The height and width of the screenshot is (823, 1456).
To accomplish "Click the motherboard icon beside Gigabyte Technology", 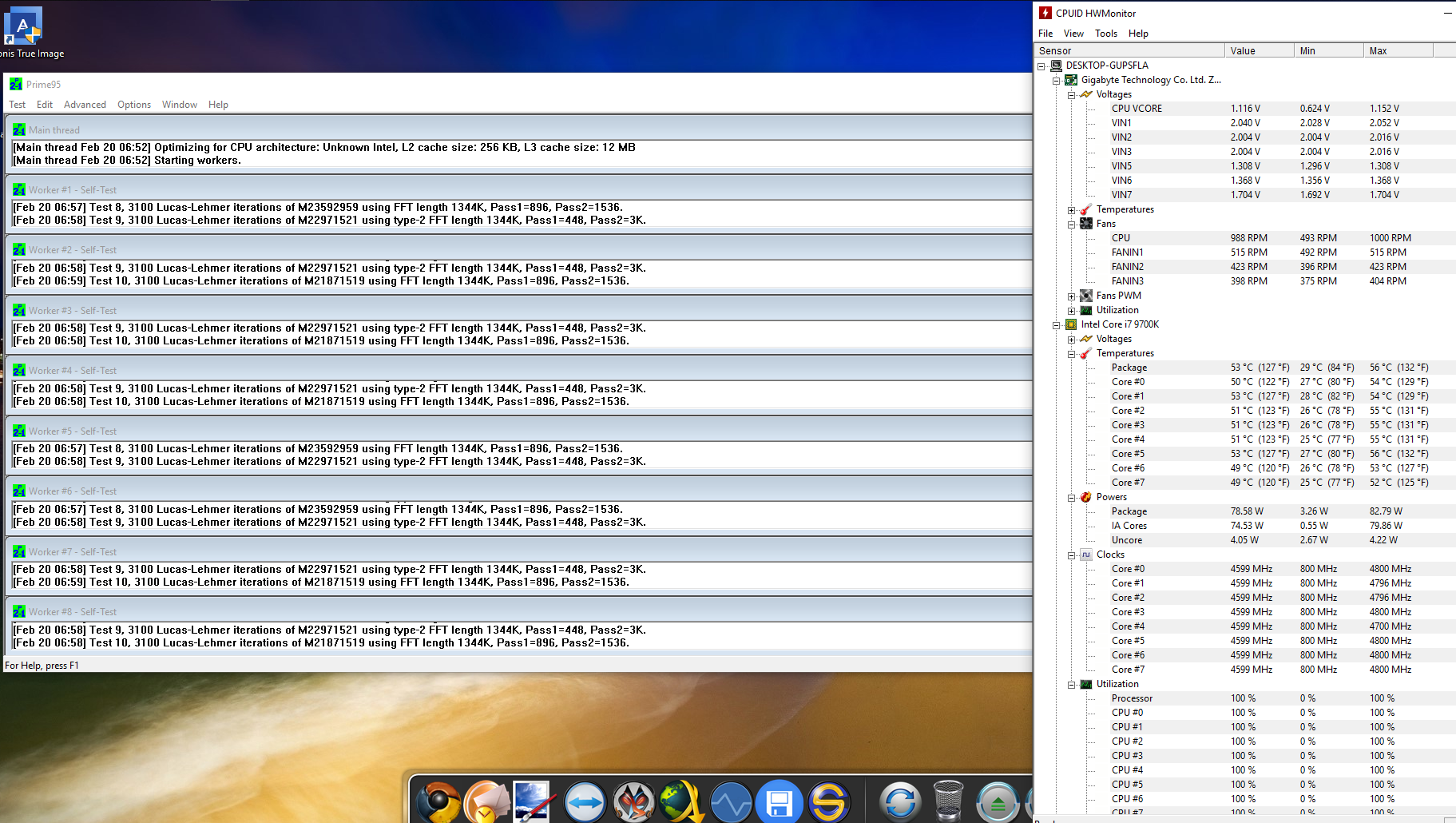I will coord(1071,80).
